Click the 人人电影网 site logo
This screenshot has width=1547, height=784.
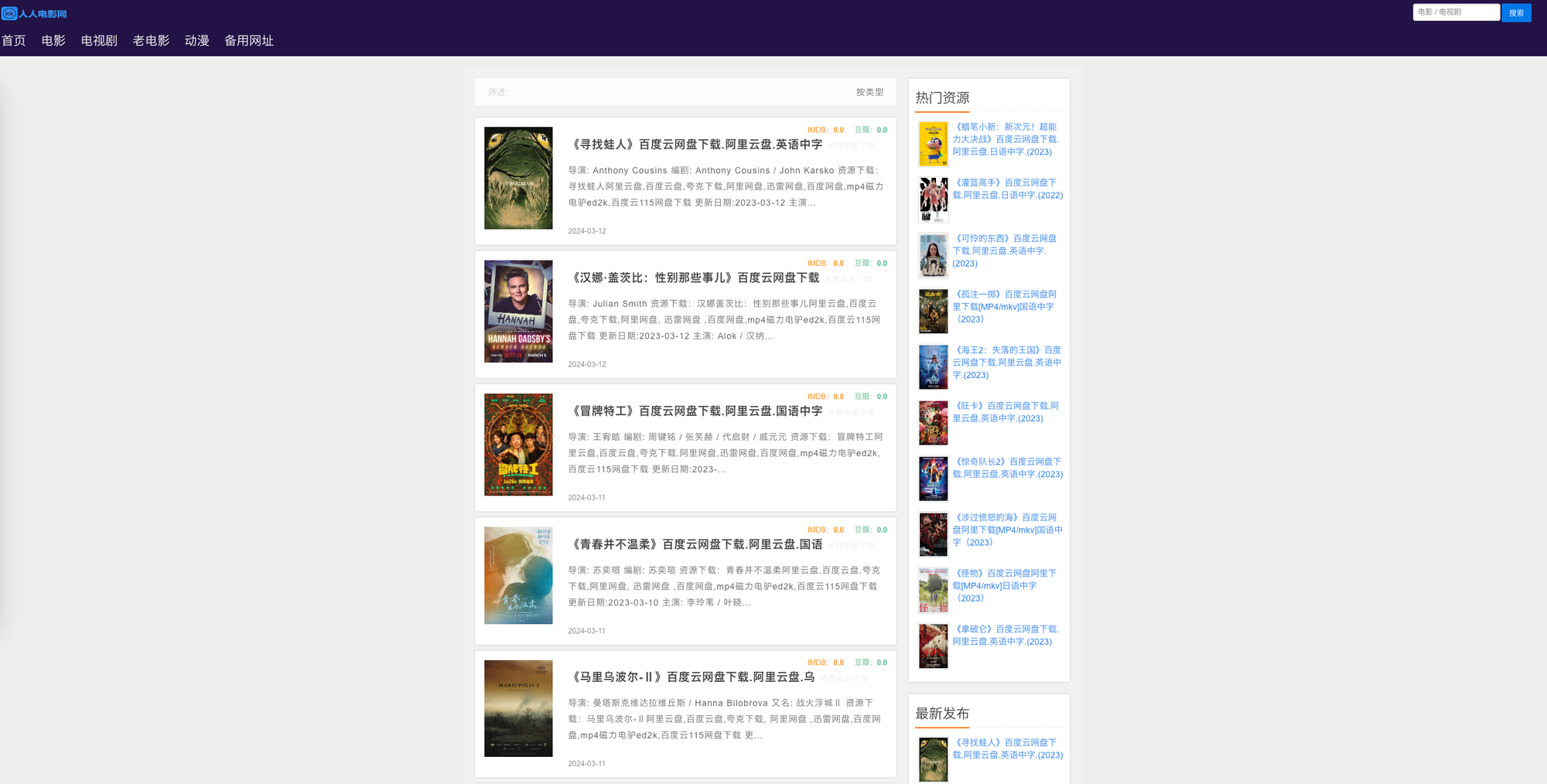(x=34, y=13)
